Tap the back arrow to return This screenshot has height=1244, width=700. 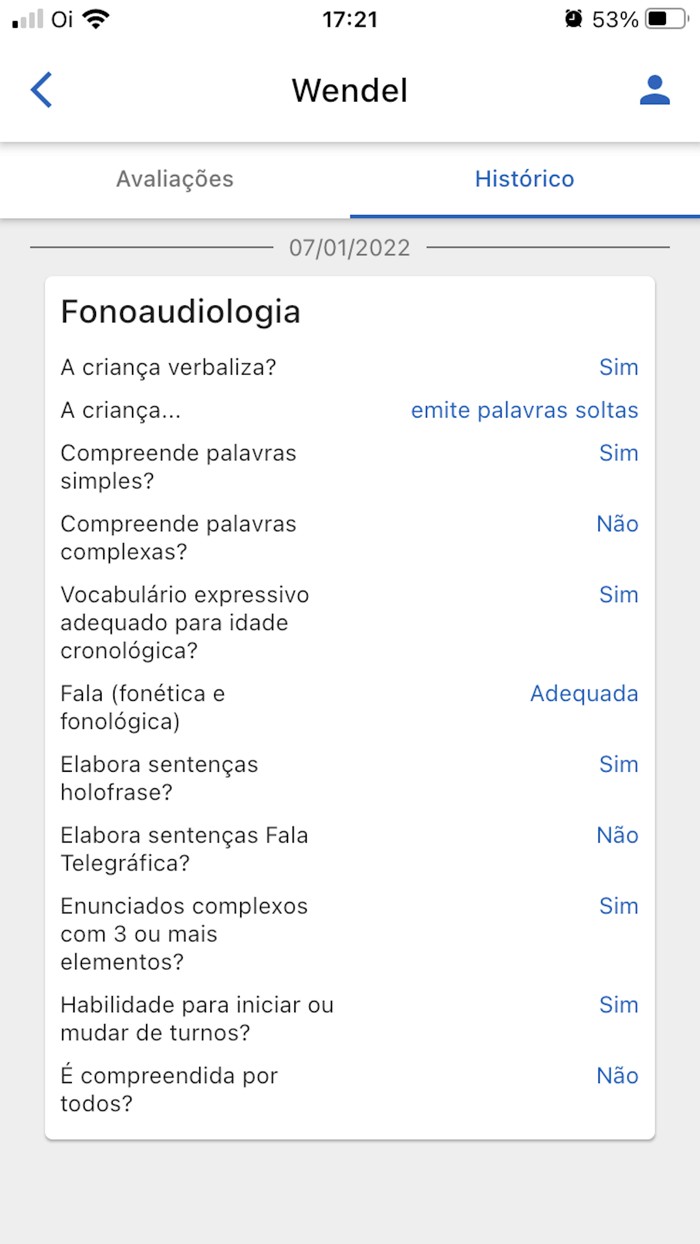40,89
